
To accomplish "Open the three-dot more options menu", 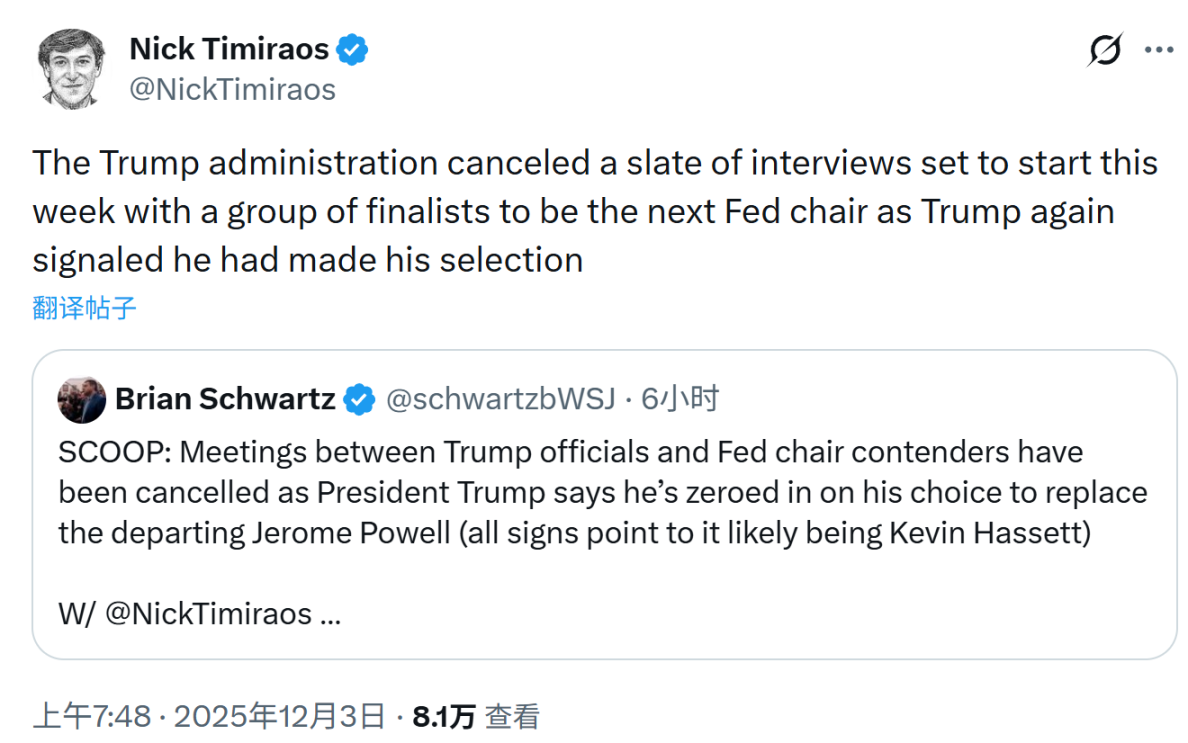I will (1159, 48).
